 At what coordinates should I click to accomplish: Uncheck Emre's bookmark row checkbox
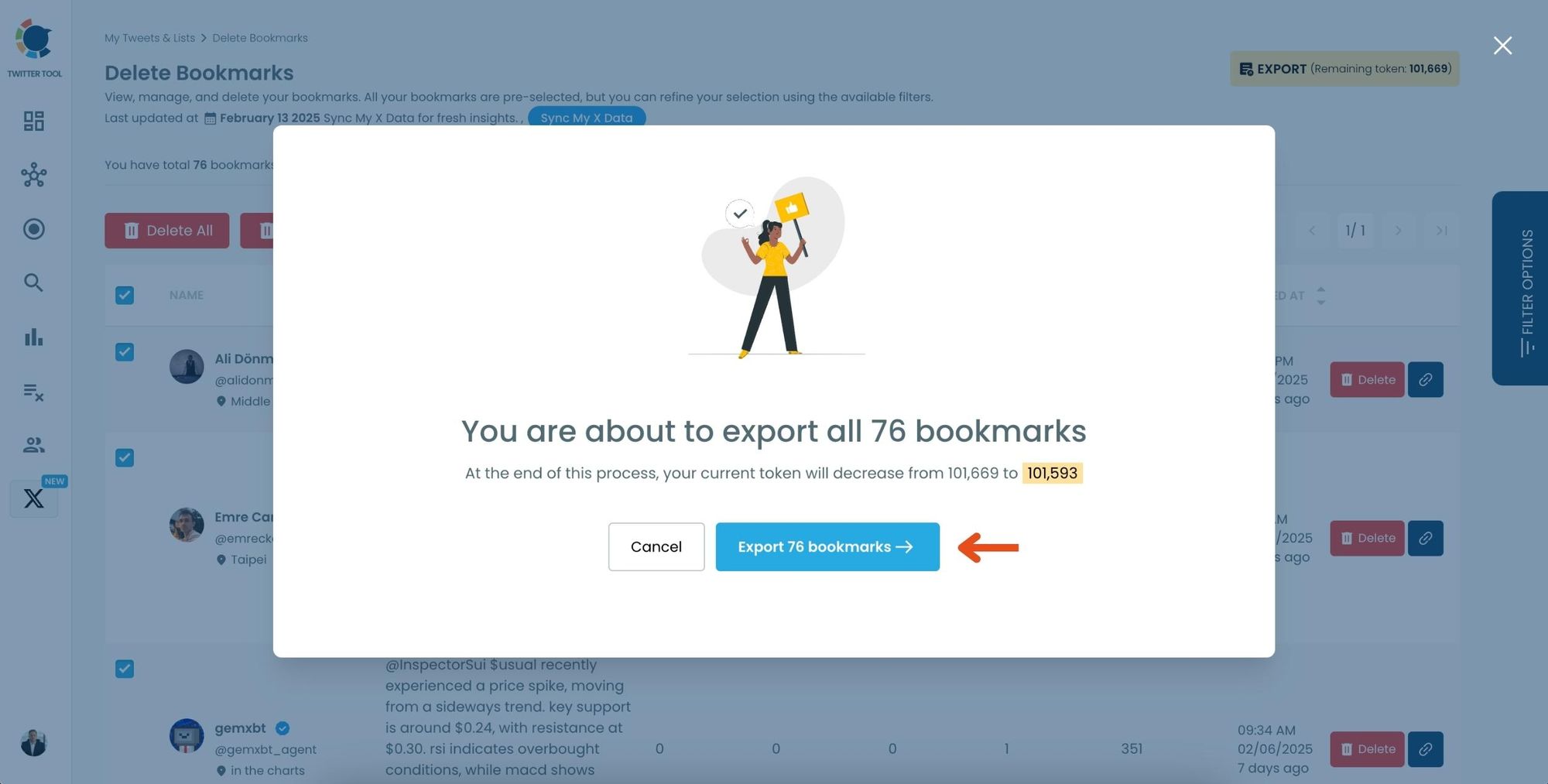pyautogui.click(x=125, y=457)
